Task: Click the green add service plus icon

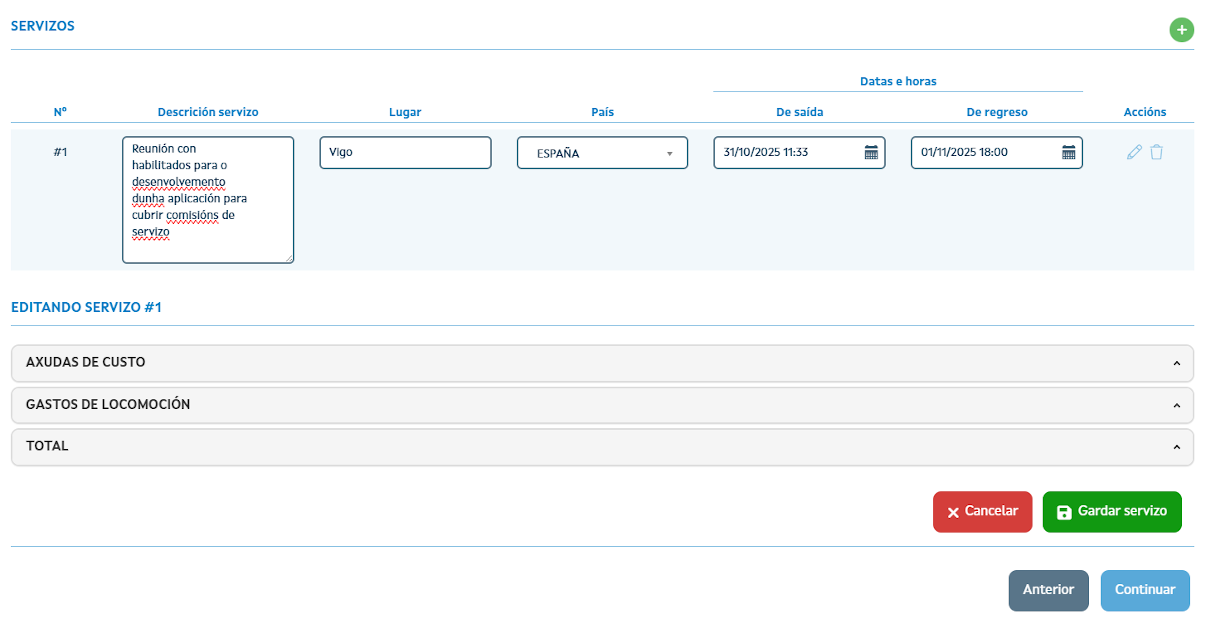Action: [x=1182, y=30]
